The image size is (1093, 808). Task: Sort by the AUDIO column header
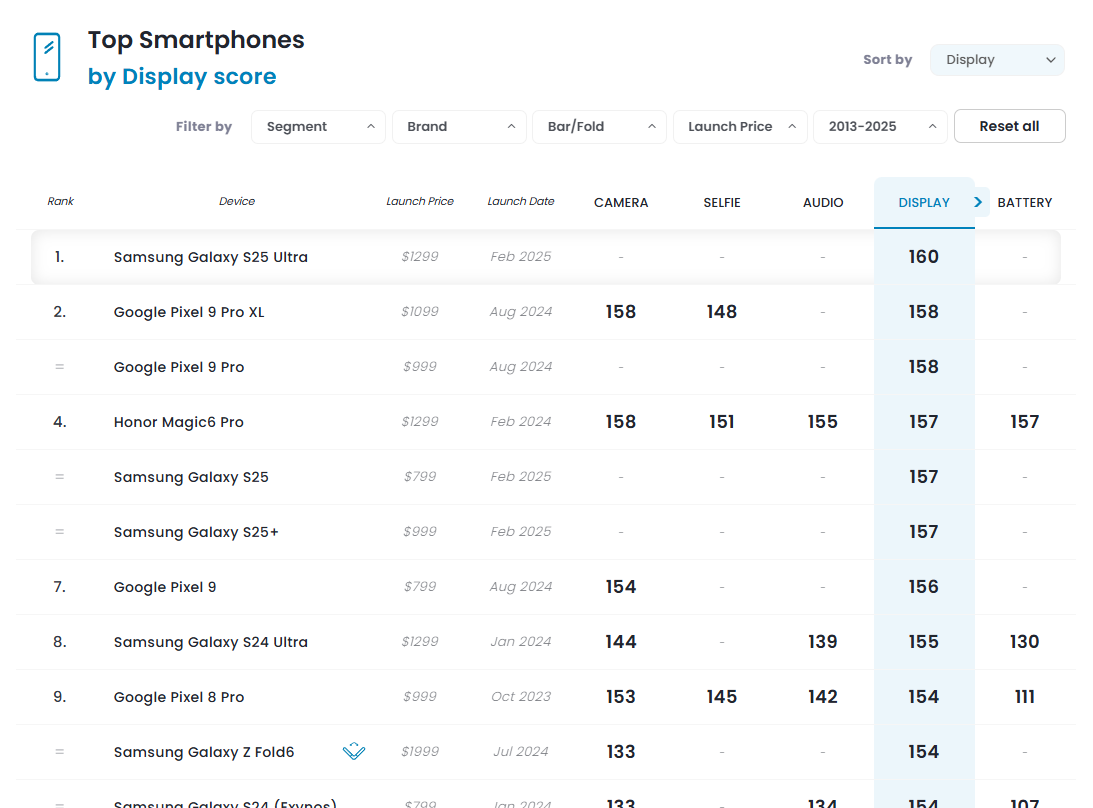[823, 203]
